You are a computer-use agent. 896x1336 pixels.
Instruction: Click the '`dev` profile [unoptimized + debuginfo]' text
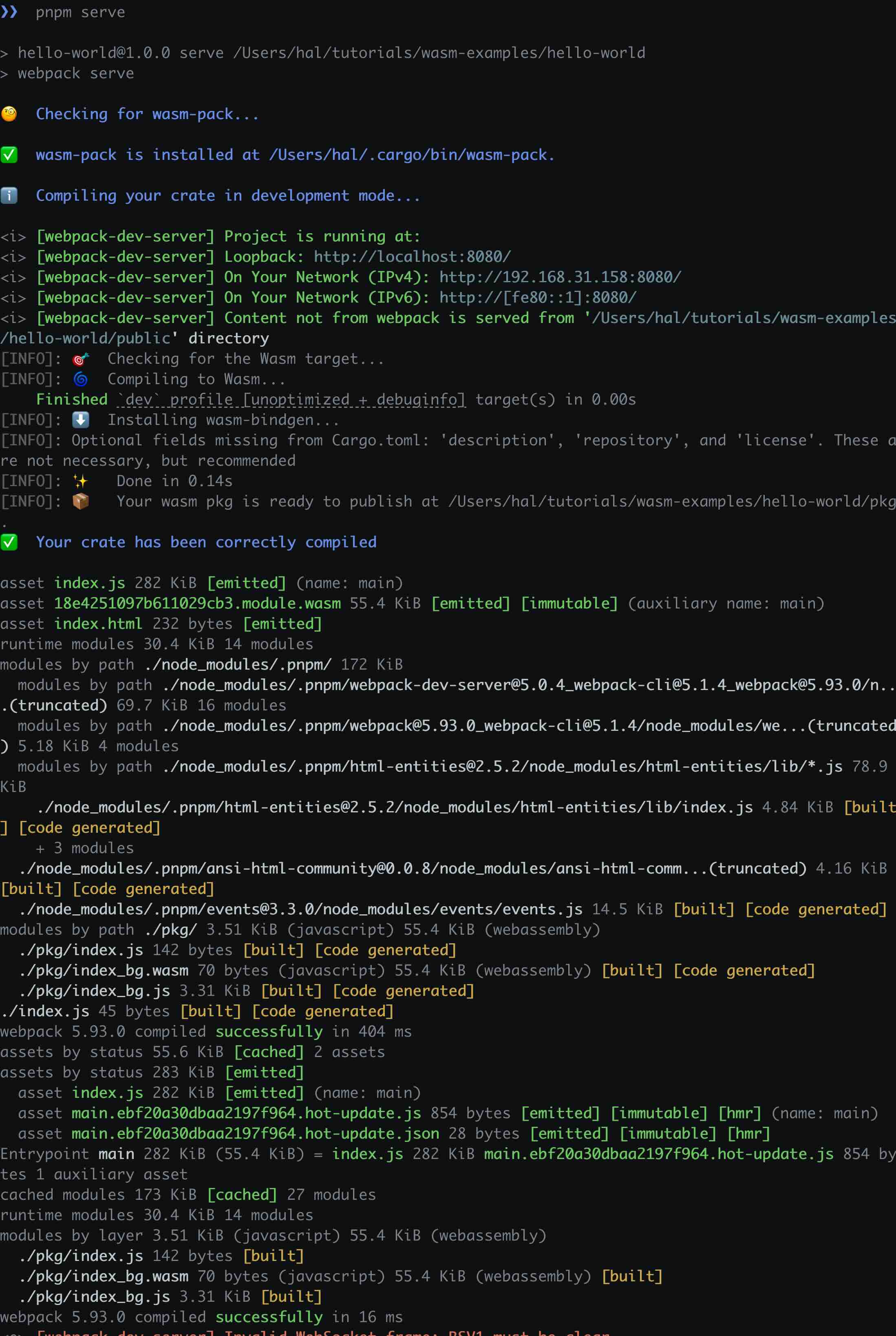[x=291, y=400]
